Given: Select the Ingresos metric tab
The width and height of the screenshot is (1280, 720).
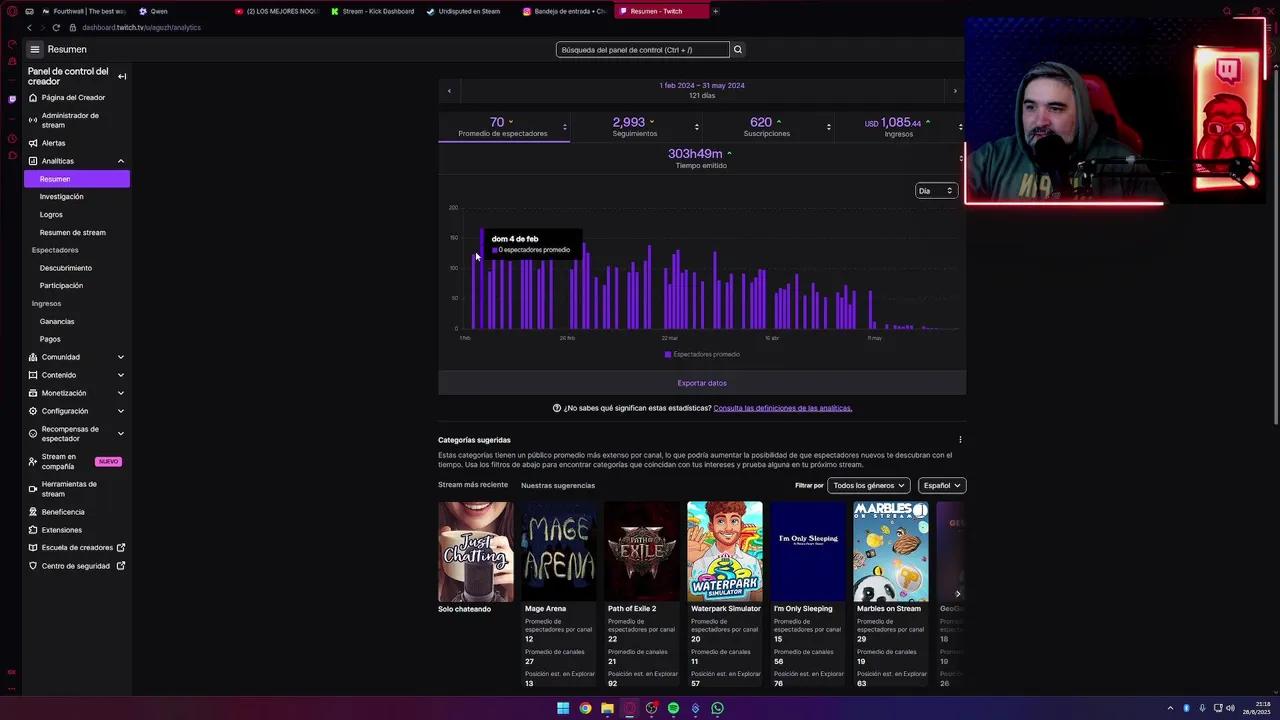Looking at the screenshot, I should (899, 127).
